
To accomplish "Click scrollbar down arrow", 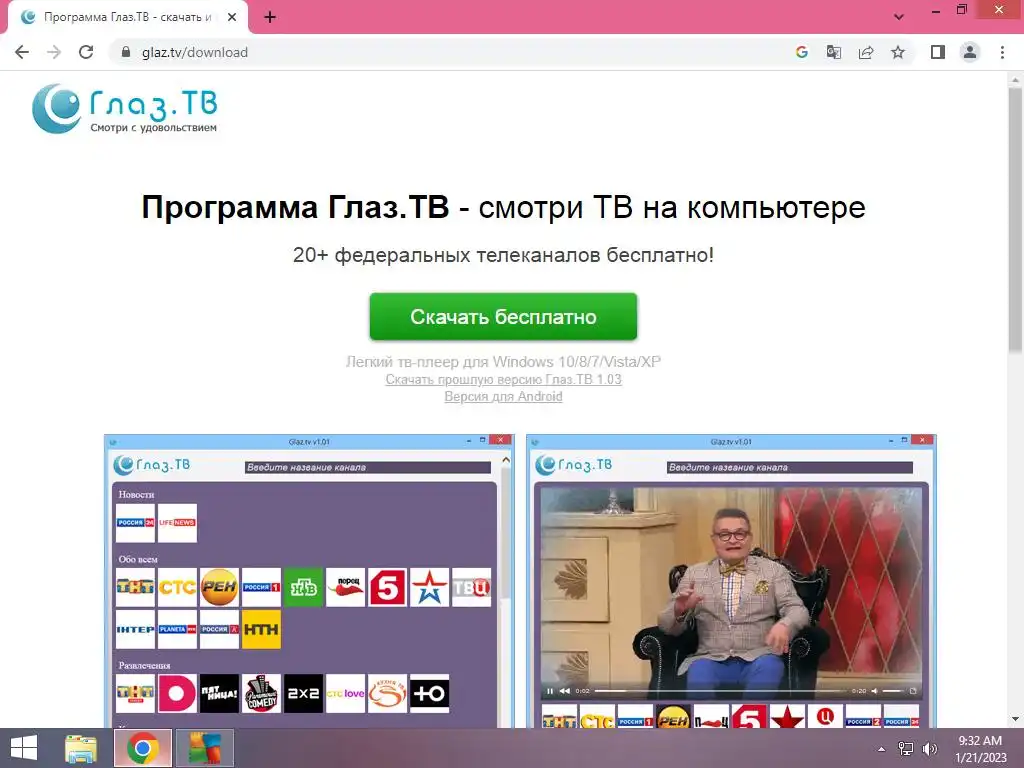I will click(1015, 719).
